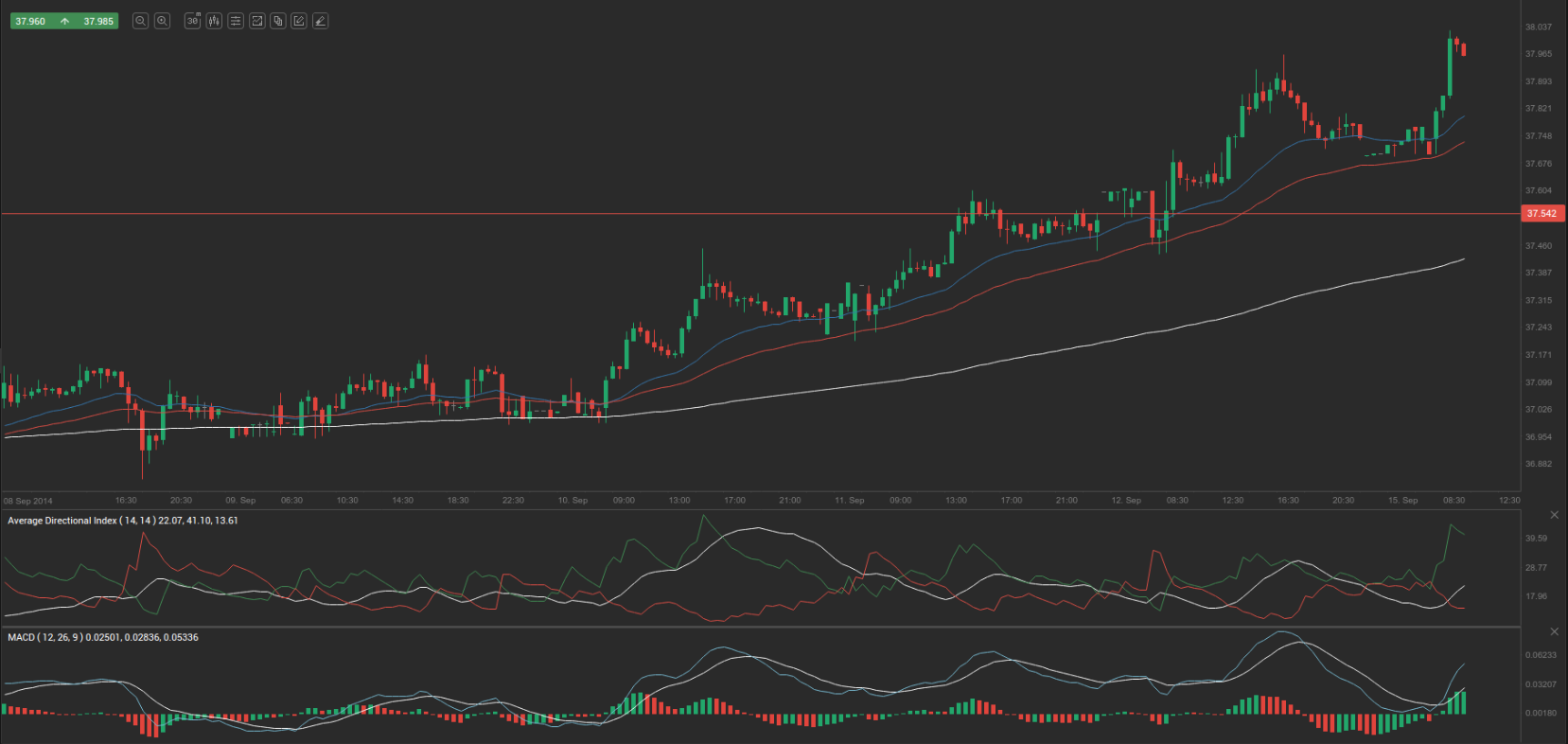1568x744 pixels.
Task: Select the eraser clear drawings icon
Action: tap(321, 21)
